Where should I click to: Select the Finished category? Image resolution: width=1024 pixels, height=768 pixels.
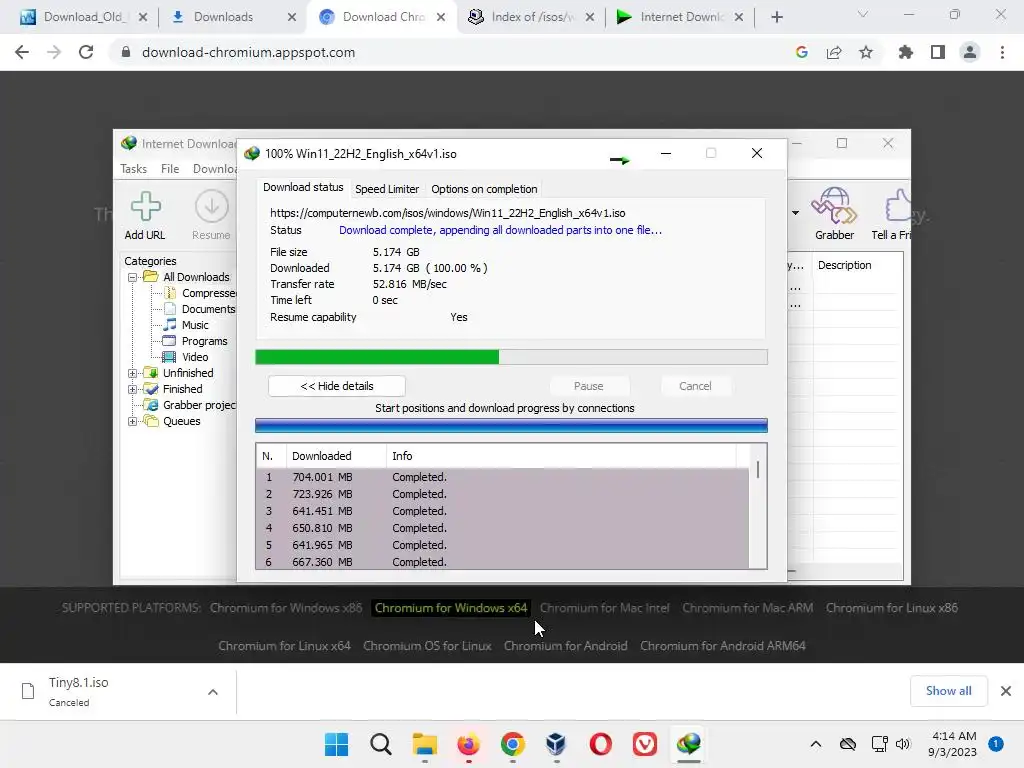coord(182,389)
